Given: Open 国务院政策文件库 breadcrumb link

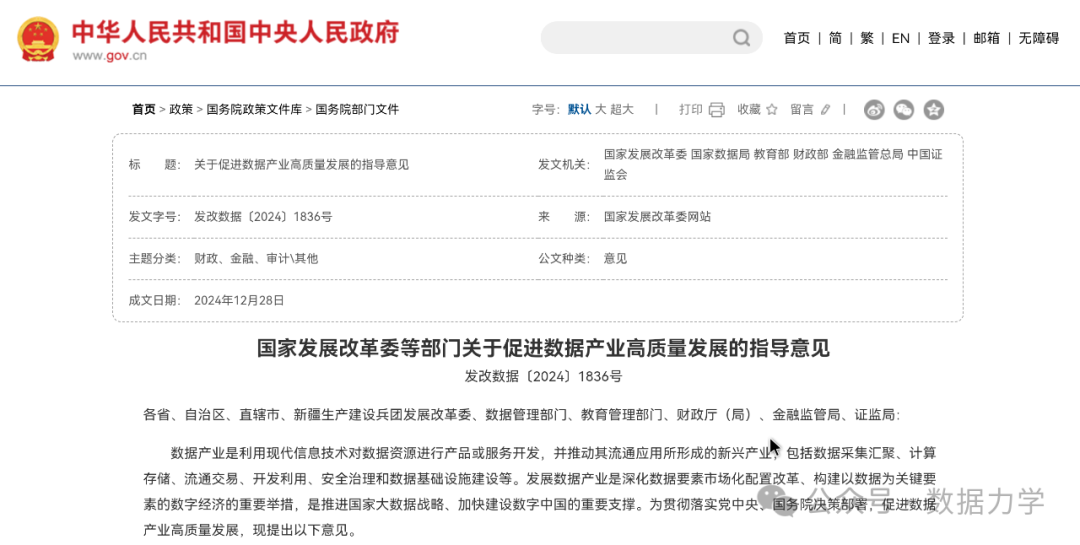Looking at the screenshot, I should 254,109.
